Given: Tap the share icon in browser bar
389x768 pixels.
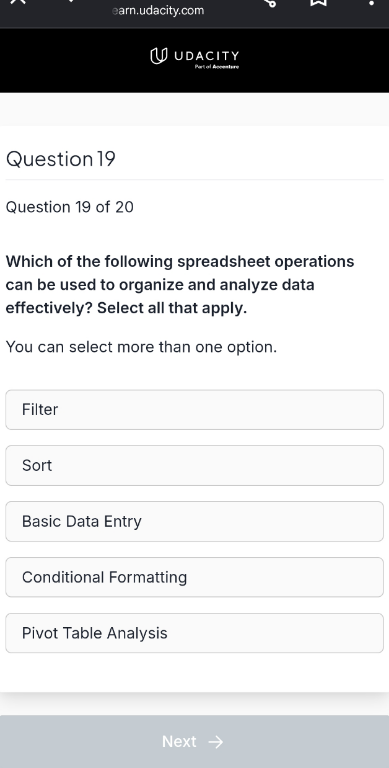Looking at the screenshot, I should click(270, 2).
